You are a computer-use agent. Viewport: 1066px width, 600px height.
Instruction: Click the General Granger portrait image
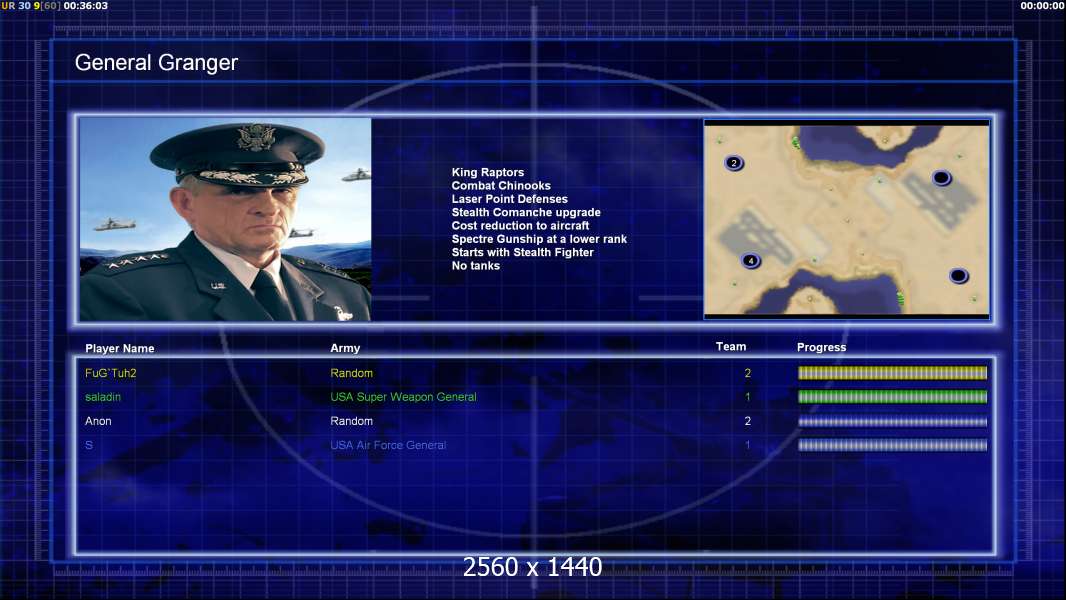225,219
